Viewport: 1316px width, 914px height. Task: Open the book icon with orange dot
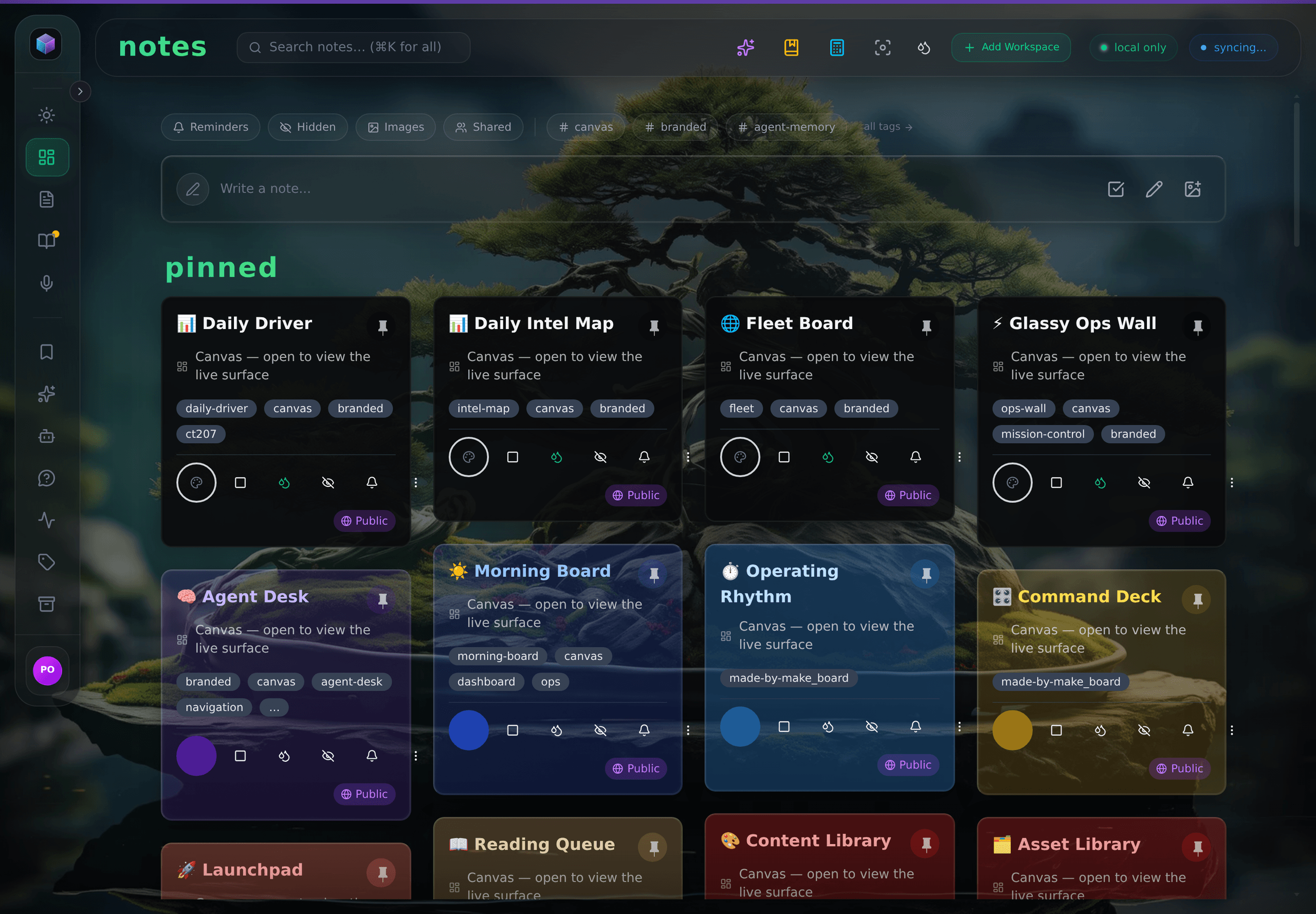pos(47,241)
